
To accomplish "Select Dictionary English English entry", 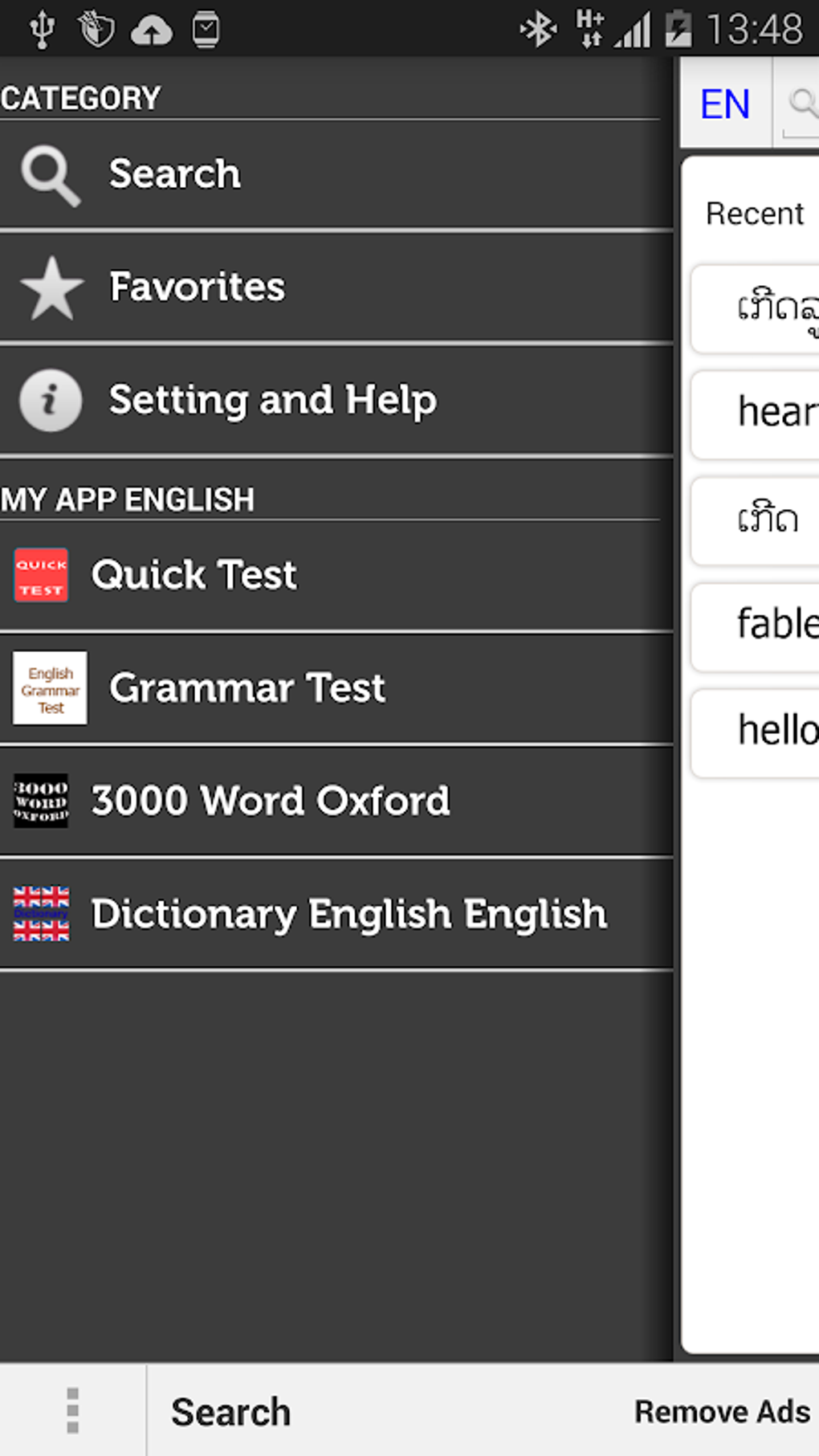I will (x=348, y=914).
